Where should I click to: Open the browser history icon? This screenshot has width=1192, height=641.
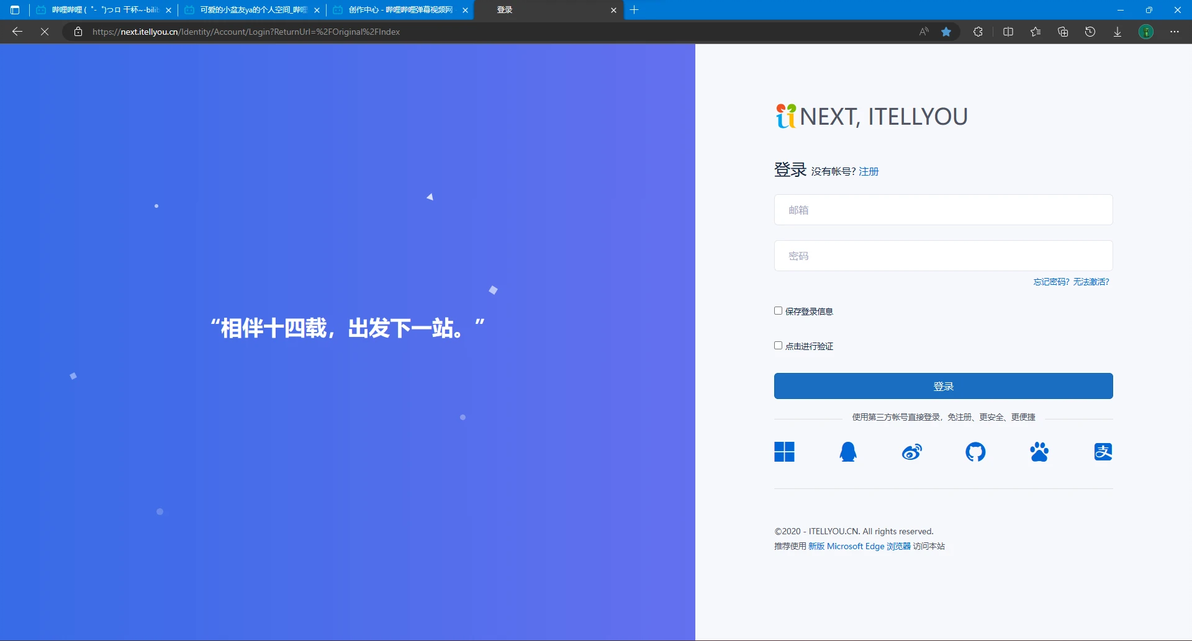tap(1090, 32)
